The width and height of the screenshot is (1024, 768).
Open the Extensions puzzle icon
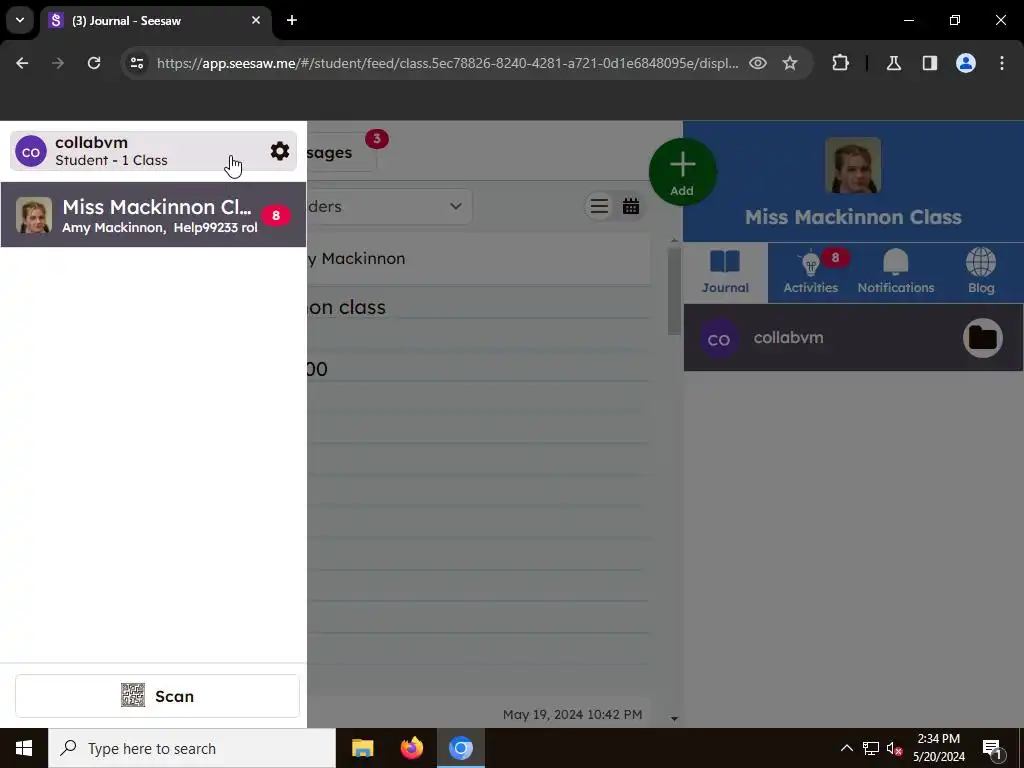(840, 63)
